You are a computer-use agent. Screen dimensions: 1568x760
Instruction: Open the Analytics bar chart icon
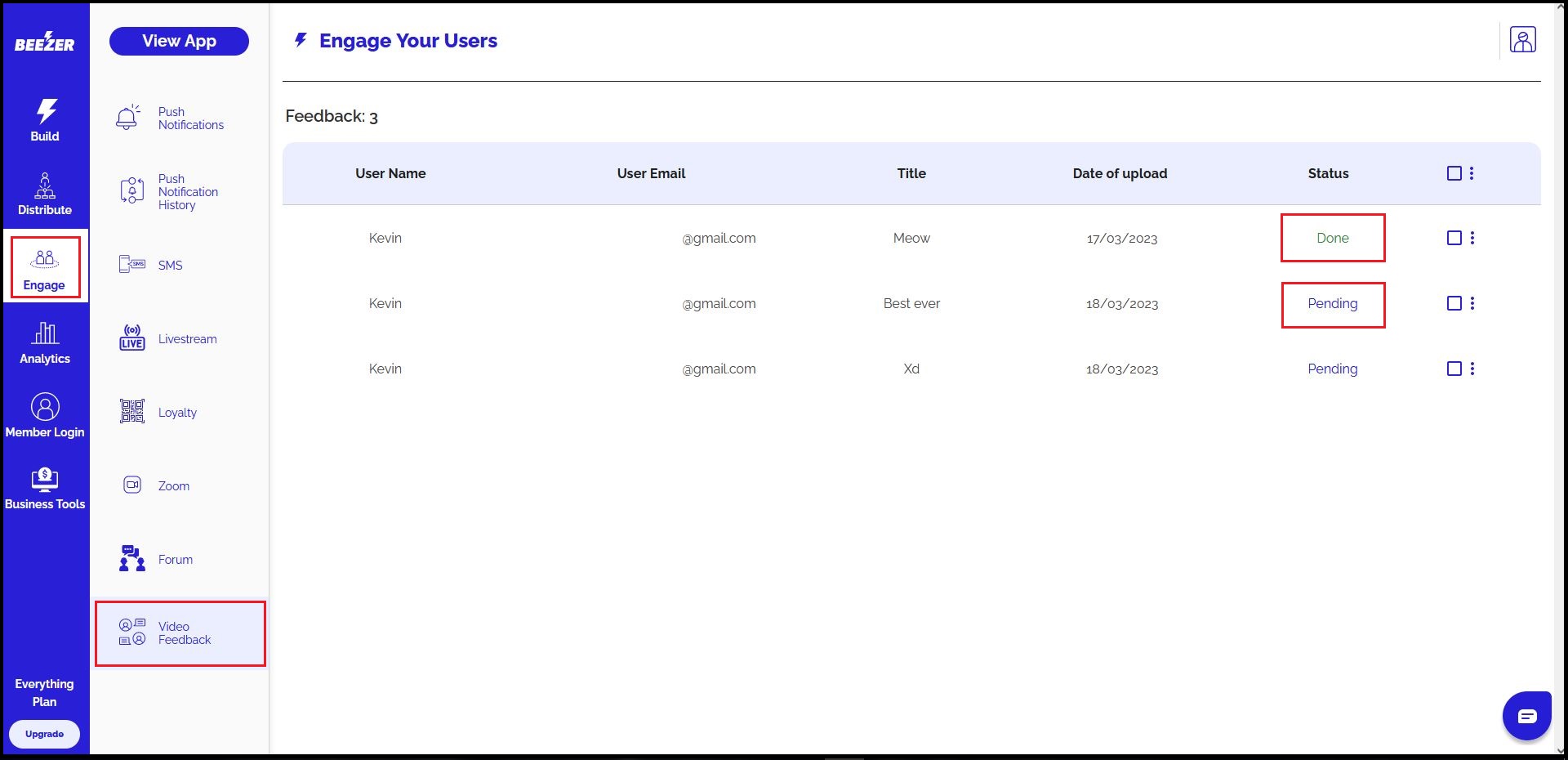coord(45,333)
